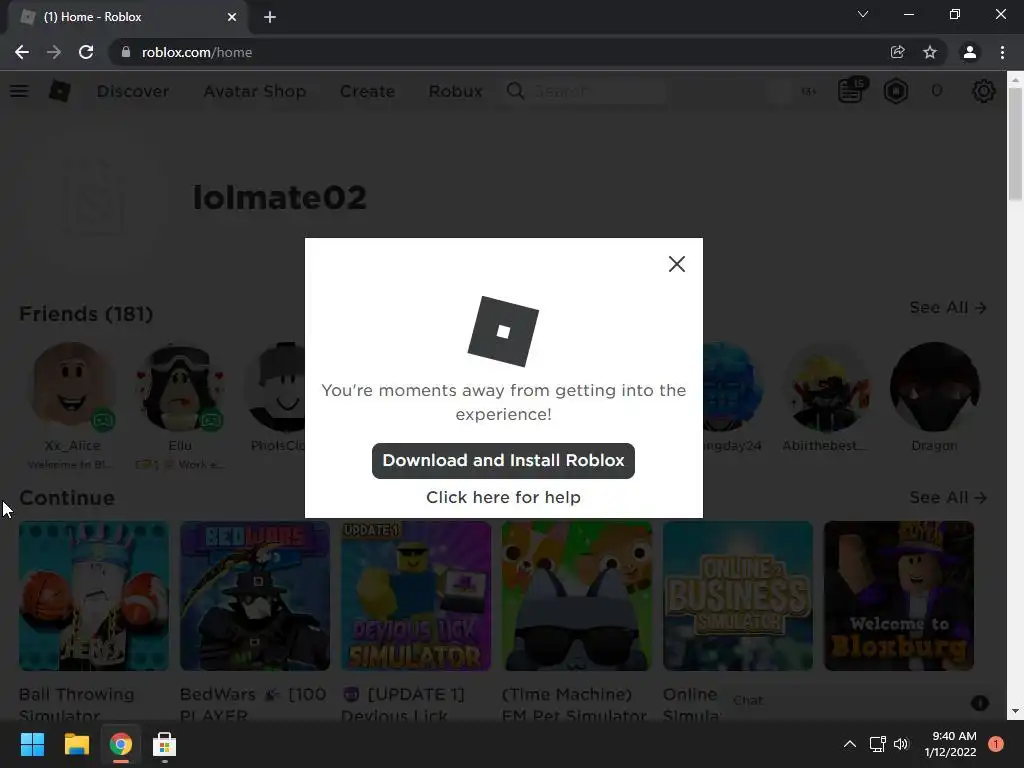Click See All for Continue

click(x=948, y=498)
